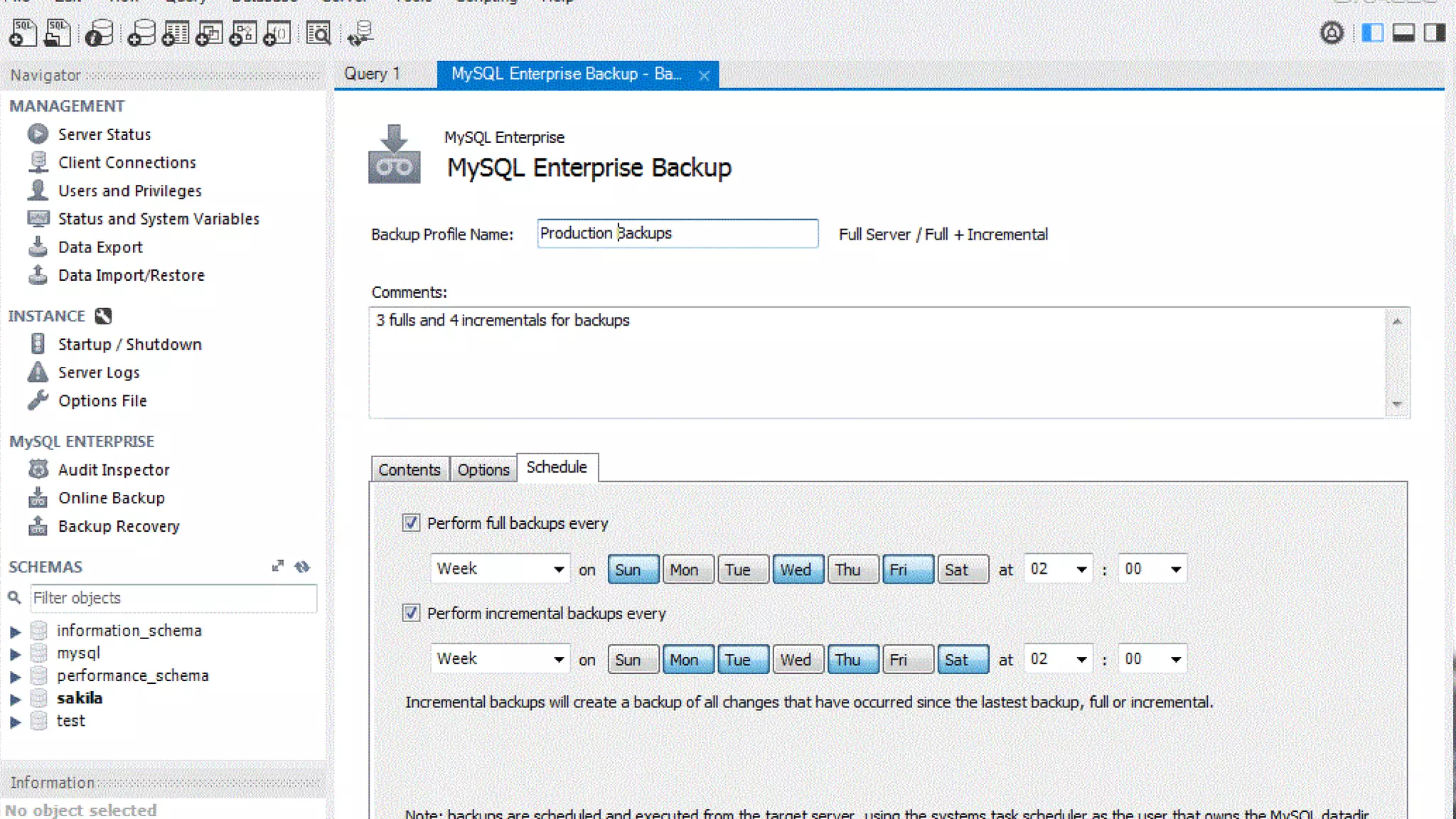Close the MySQL Enterprise Backup tab
Screen dimensions: 1456x819
tap(704, 75)
